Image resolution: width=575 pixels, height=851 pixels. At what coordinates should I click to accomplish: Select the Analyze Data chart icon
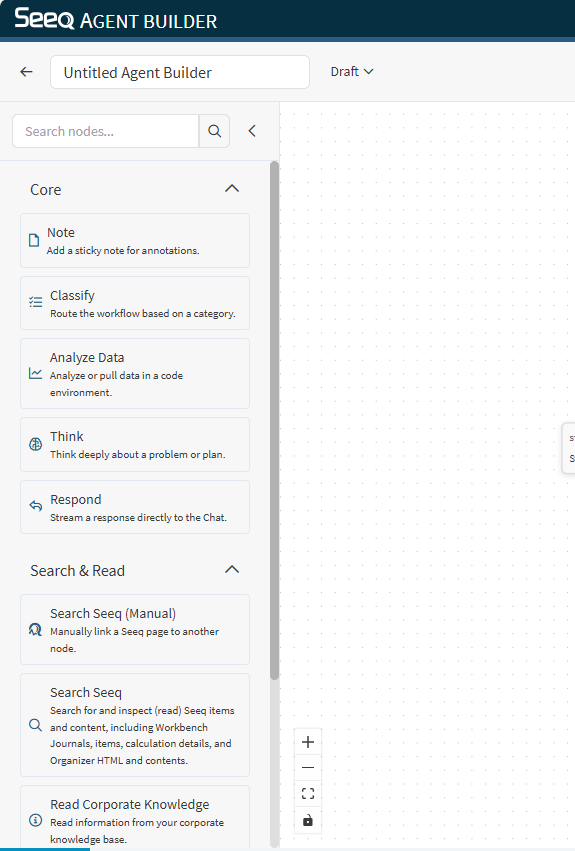(35, 373)
